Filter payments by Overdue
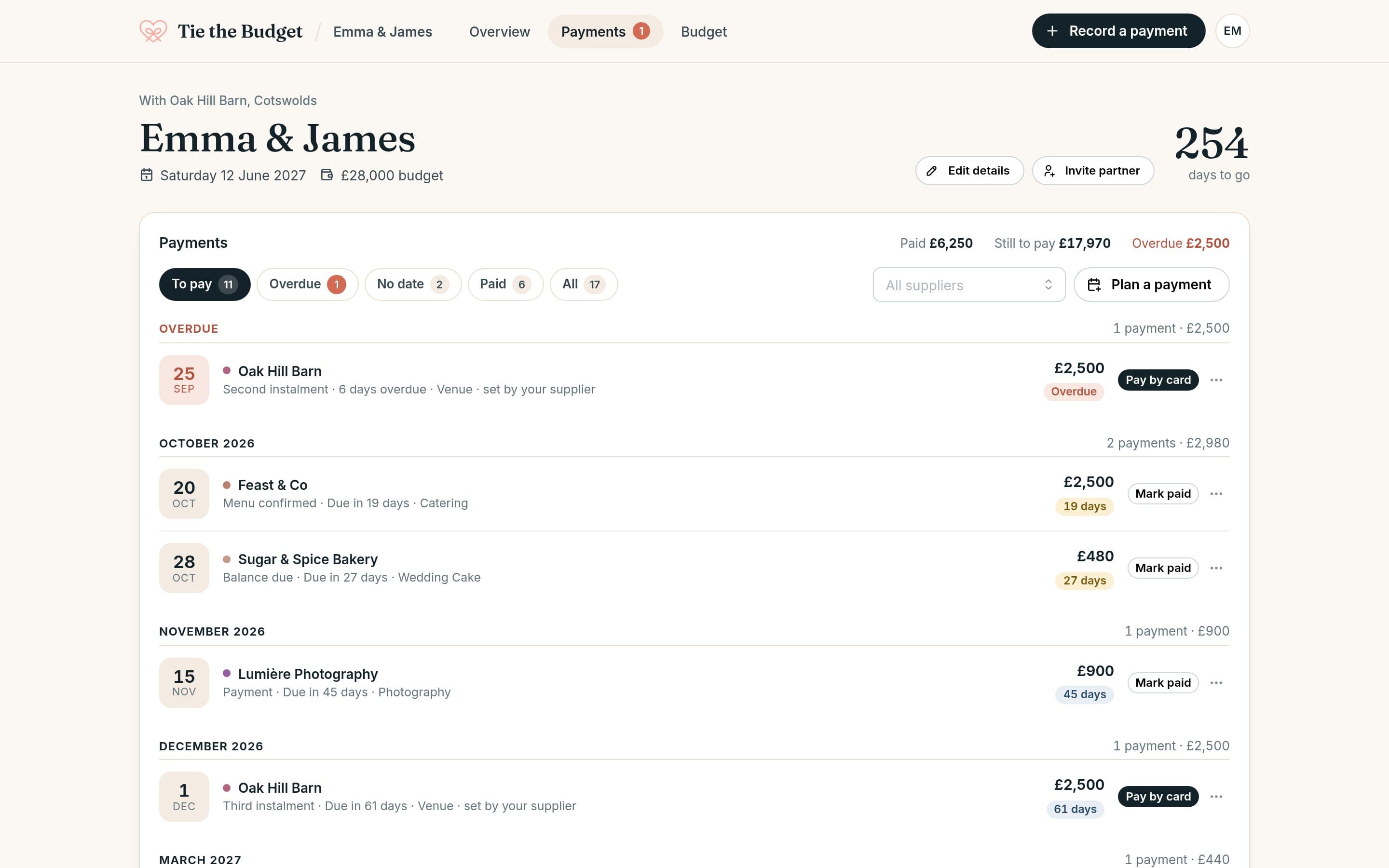This screenshot has height=868, width=1389. tap(307, 284)
